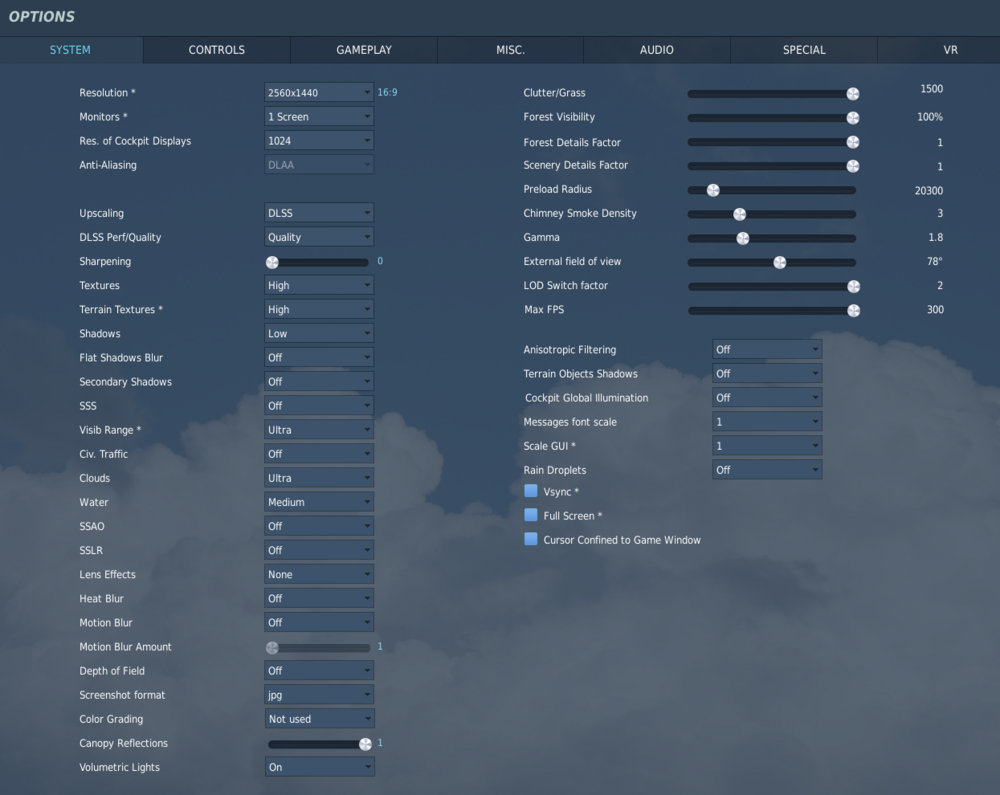
Task: Open the Heat Blur dropdown
Action: pyautogui.click(x=319, y=599)
